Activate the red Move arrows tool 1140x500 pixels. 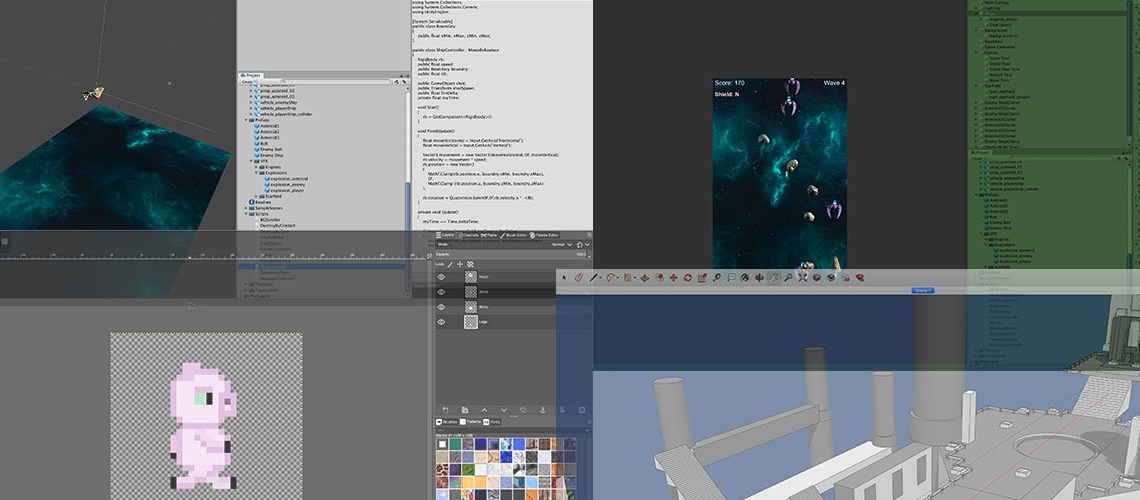coord(673,277)
